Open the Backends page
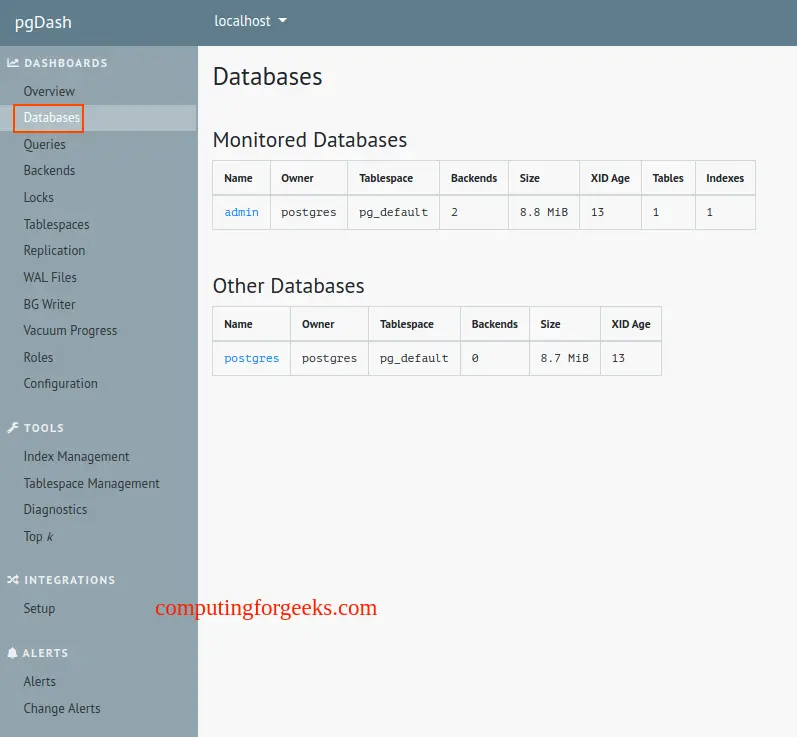This screenshot has width=797, height=737. 49,170
